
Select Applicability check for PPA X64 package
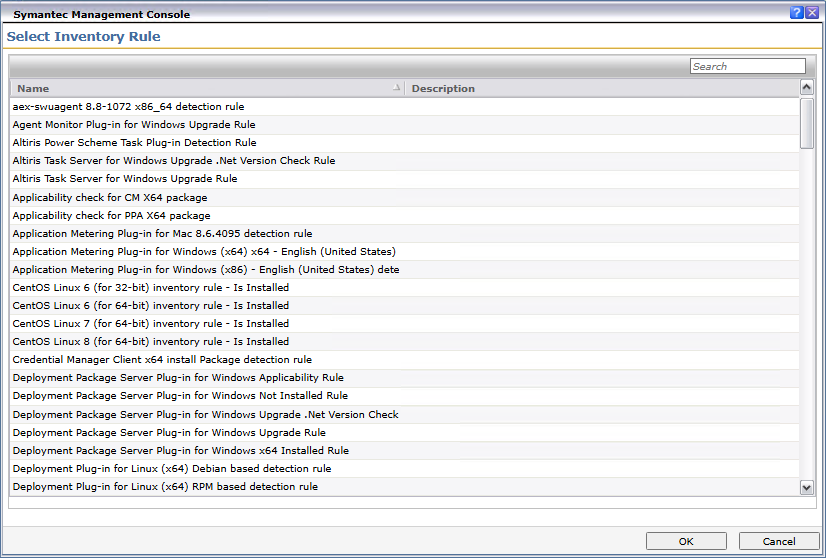coord(404,216)
